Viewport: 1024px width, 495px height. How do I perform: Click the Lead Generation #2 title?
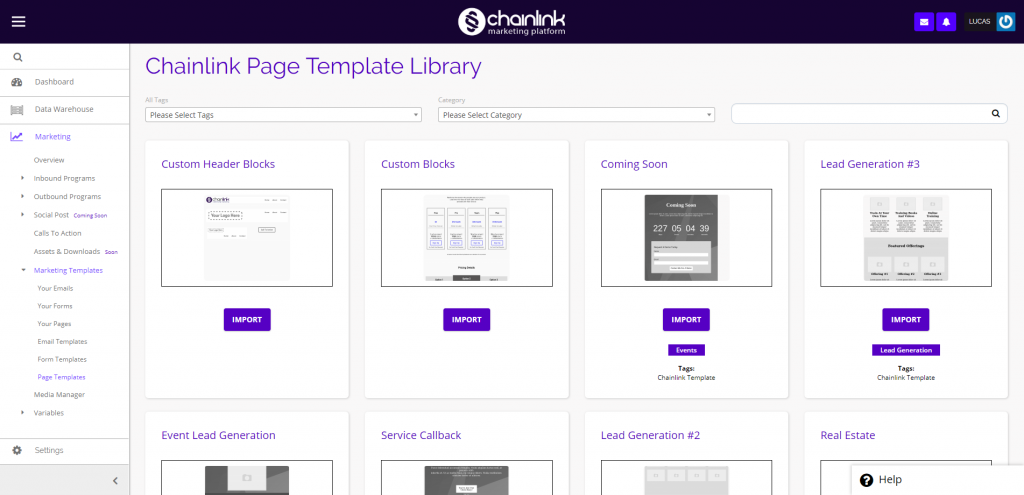[x=650, y=435]
